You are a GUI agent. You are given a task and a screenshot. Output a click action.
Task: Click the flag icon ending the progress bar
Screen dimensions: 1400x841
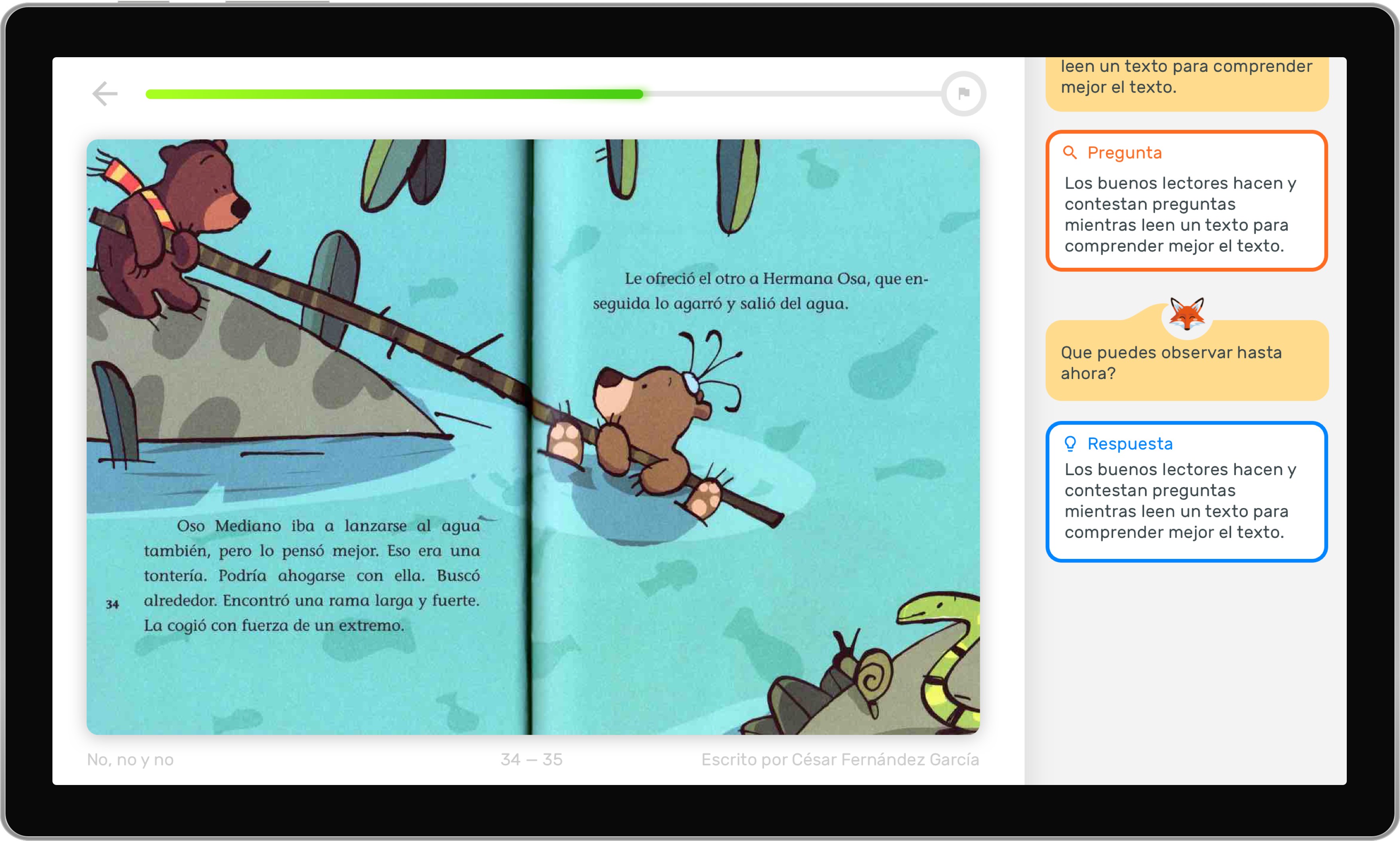[963, 93]
